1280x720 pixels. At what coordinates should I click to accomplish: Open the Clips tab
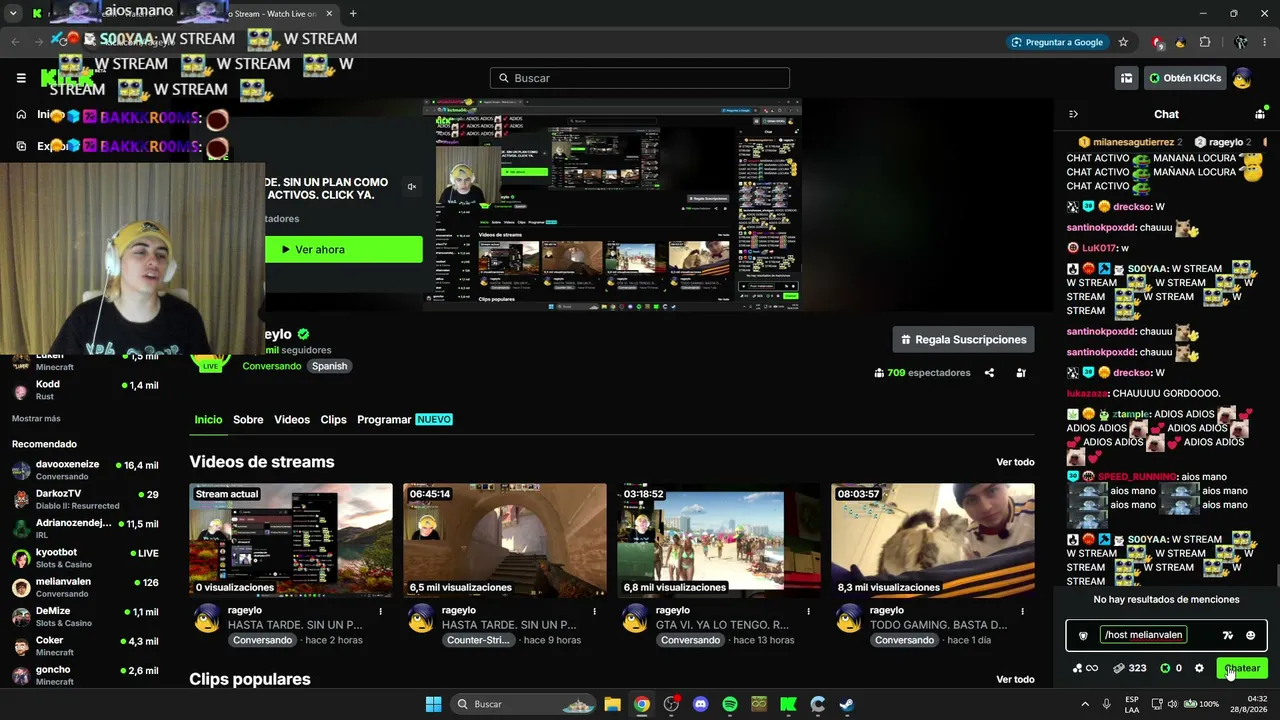333,420
